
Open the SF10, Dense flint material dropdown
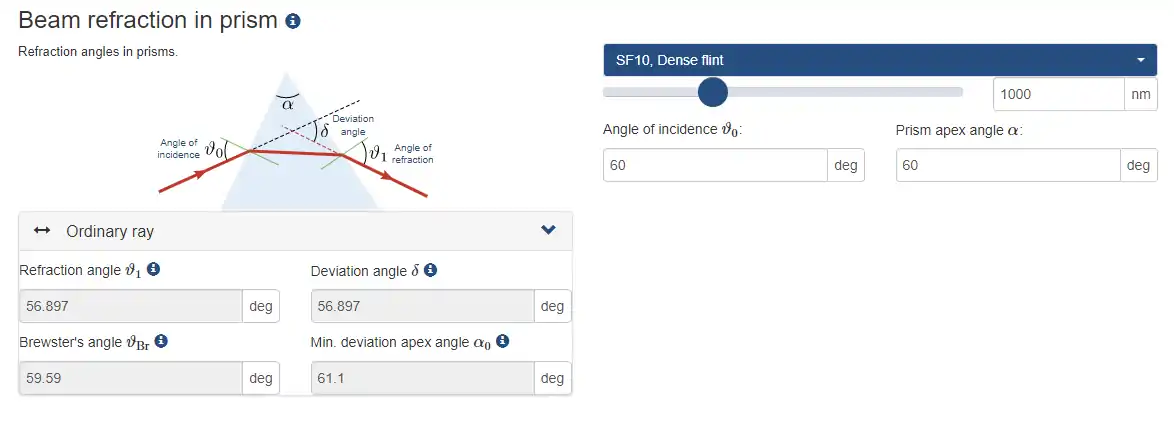(x=880, y=60)
